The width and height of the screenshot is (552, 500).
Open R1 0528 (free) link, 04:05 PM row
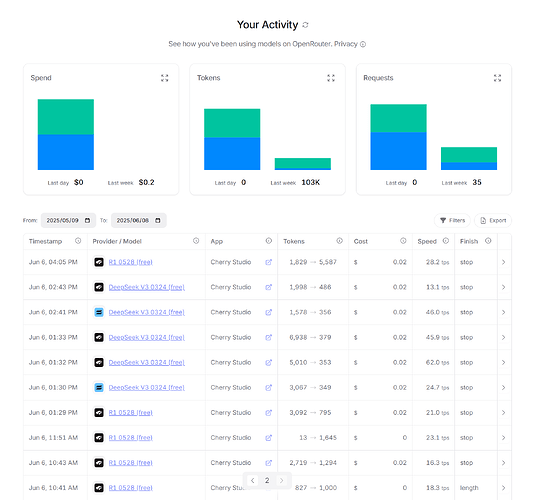(x=131, y=262)
